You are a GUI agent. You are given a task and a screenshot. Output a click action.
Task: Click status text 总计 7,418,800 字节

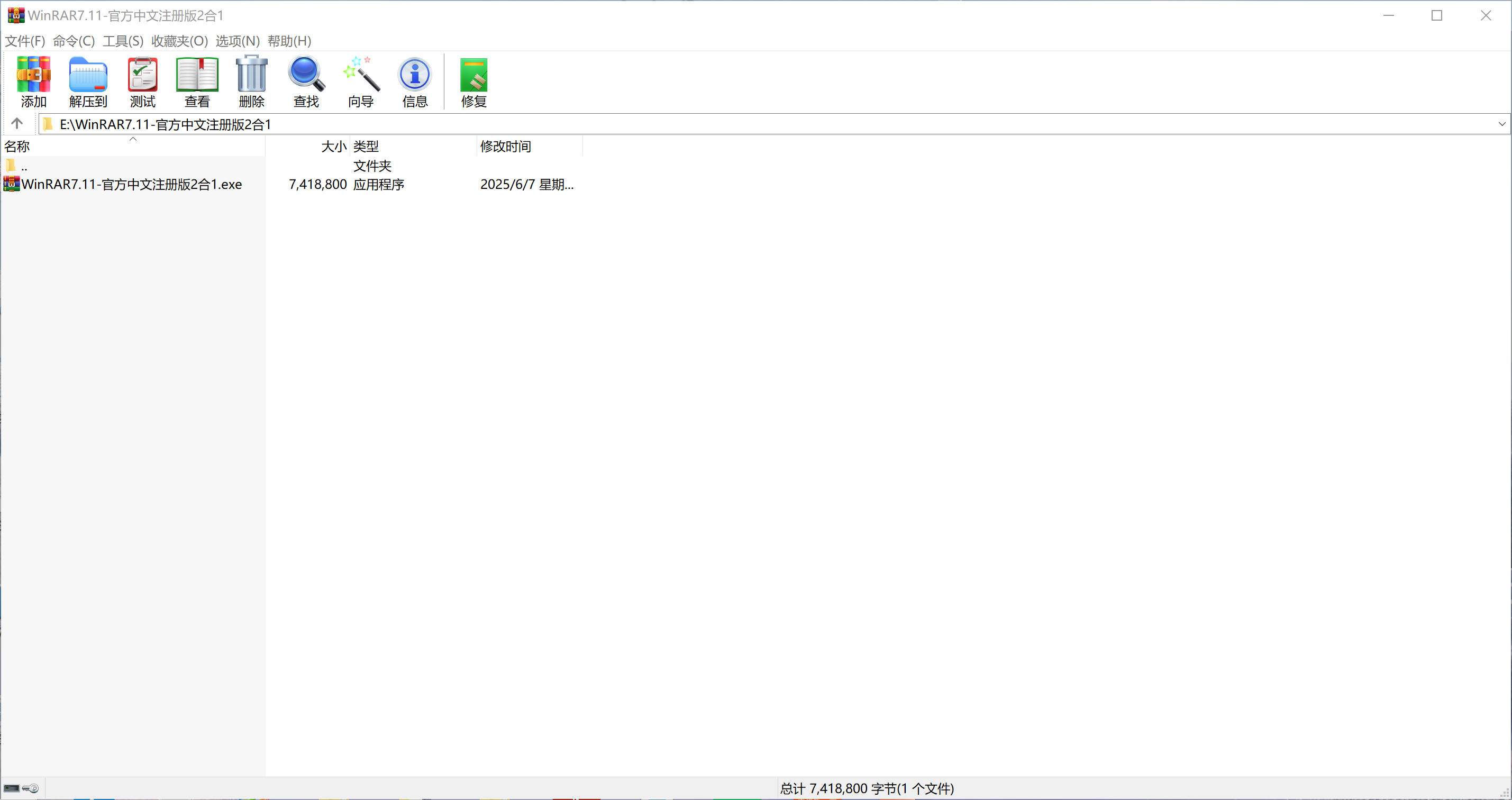[x=867, y=788]
